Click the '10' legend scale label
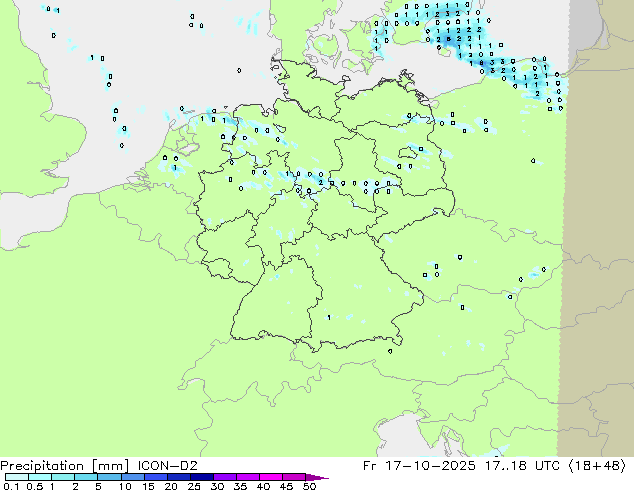The width and height of the screenshot is (634, 490). 125,486
